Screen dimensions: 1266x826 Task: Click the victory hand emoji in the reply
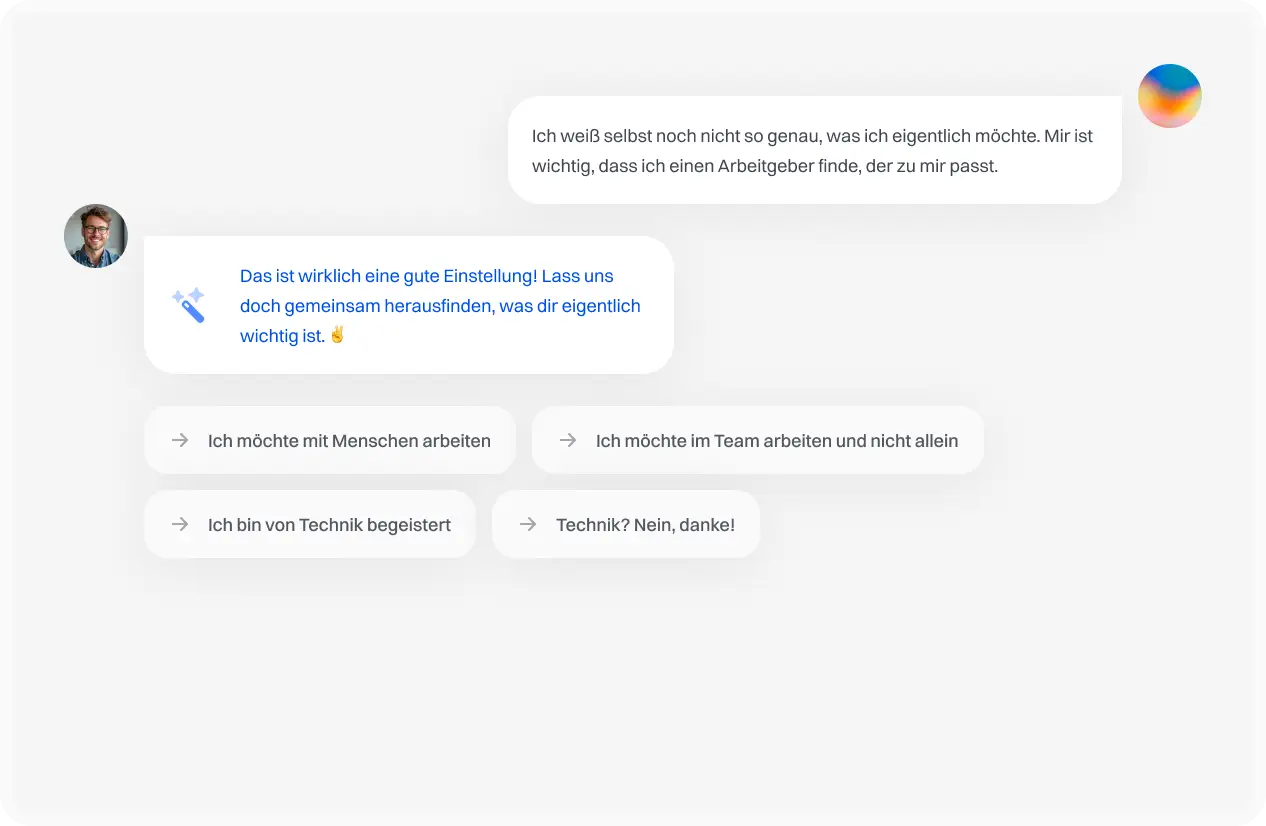coord(337,335)
